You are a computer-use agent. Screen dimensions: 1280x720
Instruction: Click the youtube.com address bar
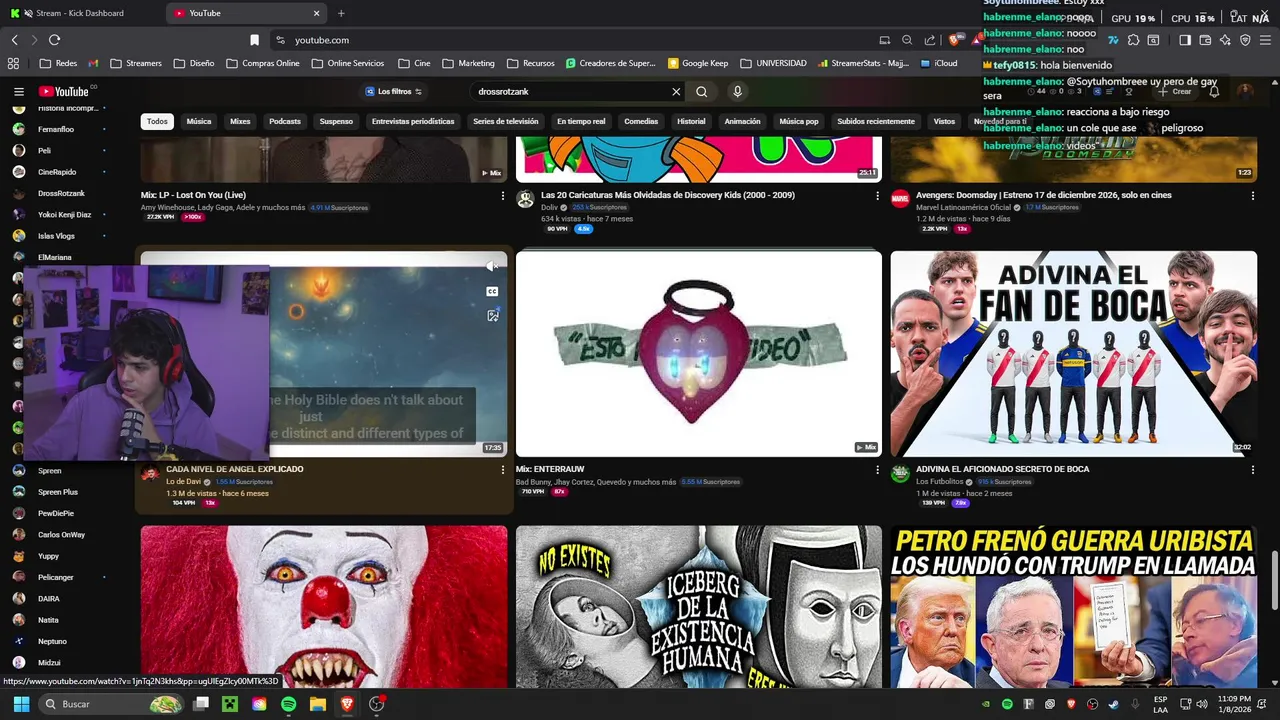point(570,40)
